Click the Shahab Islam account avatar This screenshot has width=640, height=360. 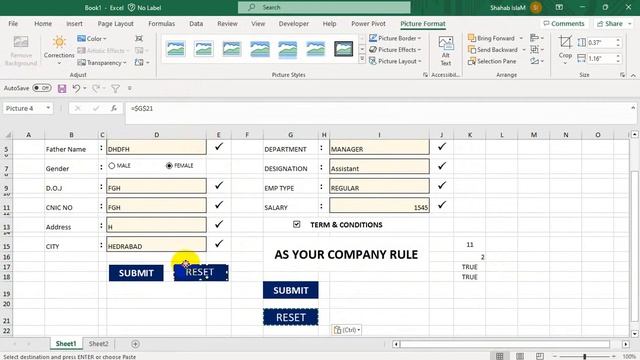coord(536,7)
